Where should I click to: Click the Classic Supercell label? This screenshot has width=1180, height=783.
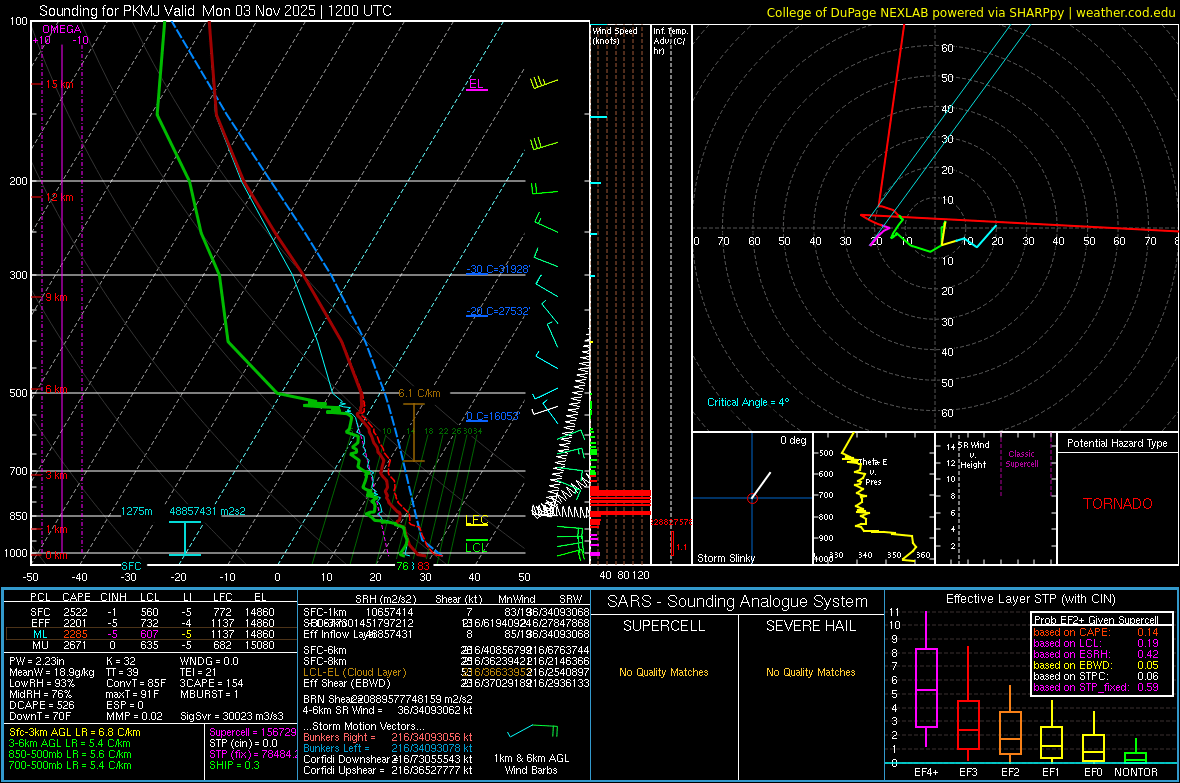[1022, 459]
